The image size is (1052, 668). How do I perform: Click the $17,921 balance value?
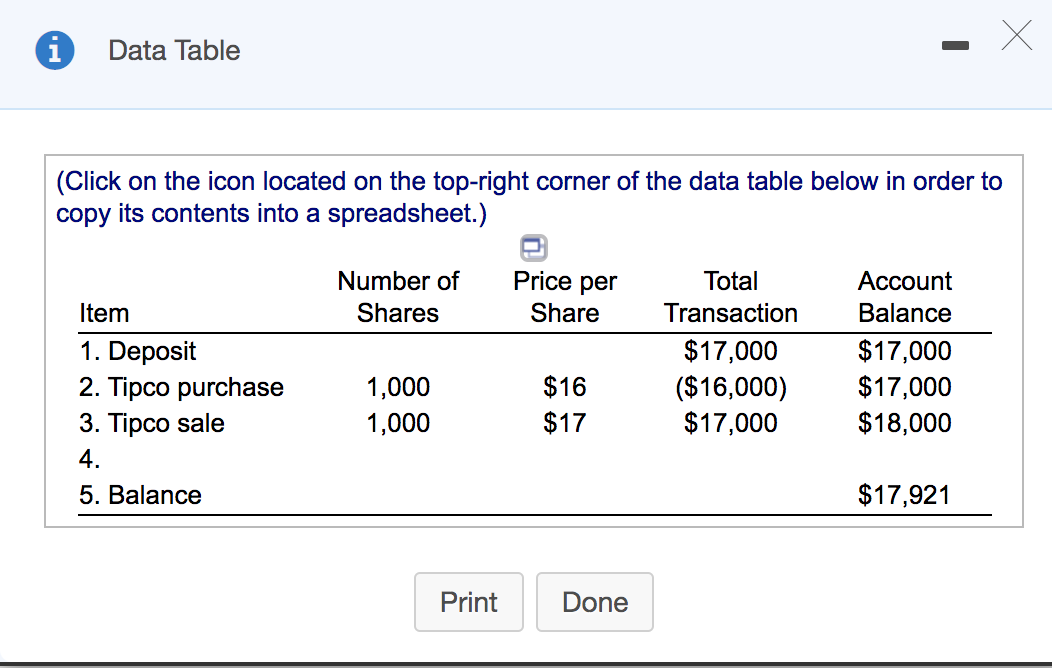pyautogui.click(x=905, y=495)
